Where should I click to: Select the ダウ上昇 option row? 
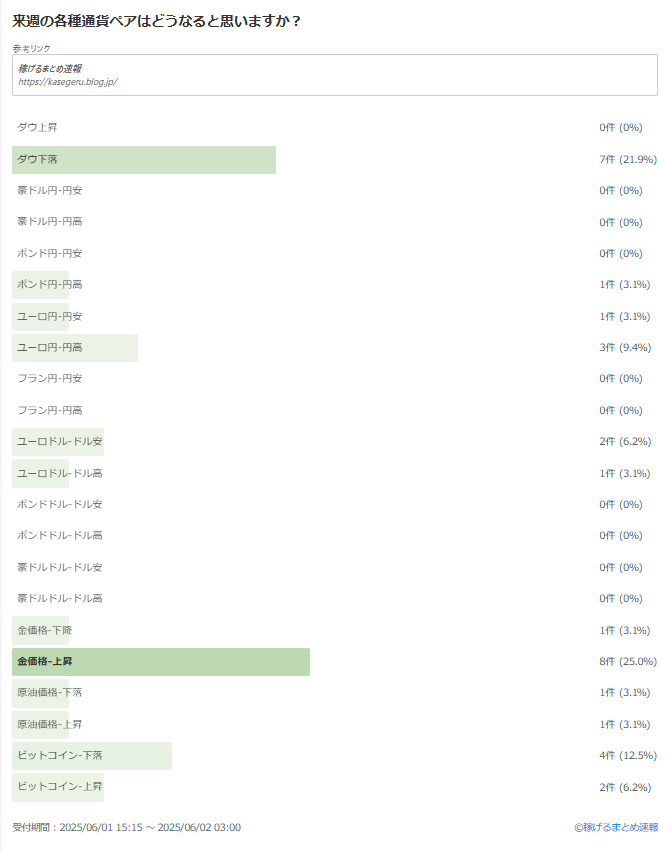pos(334,128)
